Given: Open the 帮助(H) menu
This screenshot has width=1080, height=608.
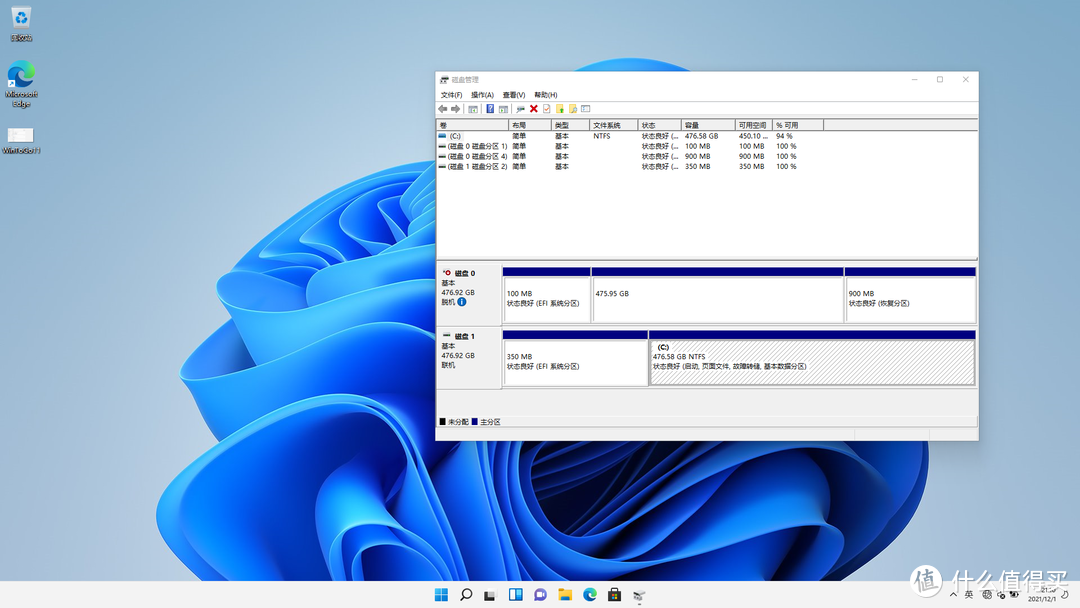Looking at the screenshot, I should pyautogui.click(x=546, y=95).
